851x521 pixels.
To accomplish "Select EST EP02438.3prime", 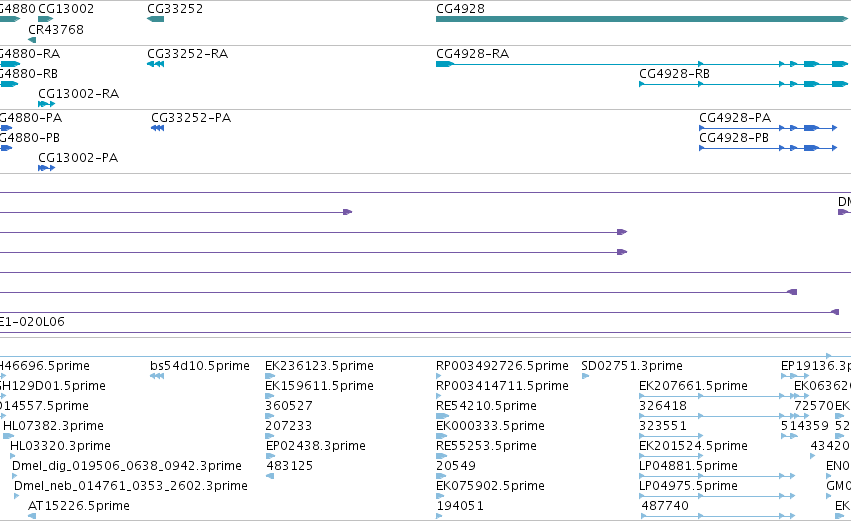I will point(315,446).
